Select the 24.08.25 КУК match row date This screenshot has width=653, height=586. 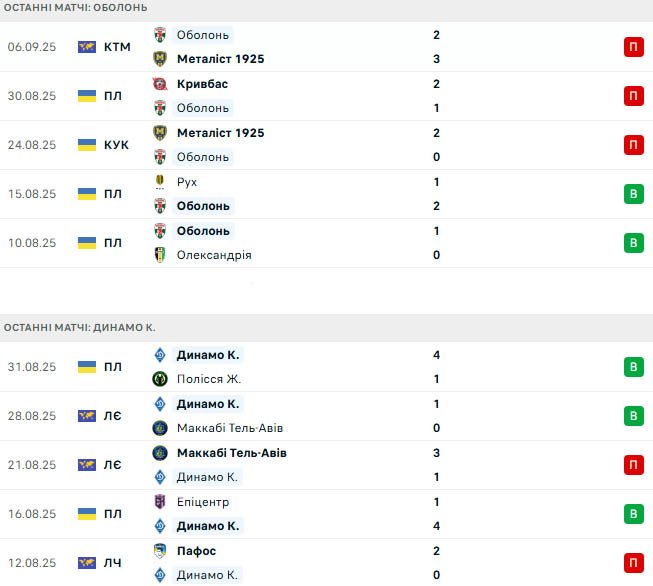pos(31,145)
